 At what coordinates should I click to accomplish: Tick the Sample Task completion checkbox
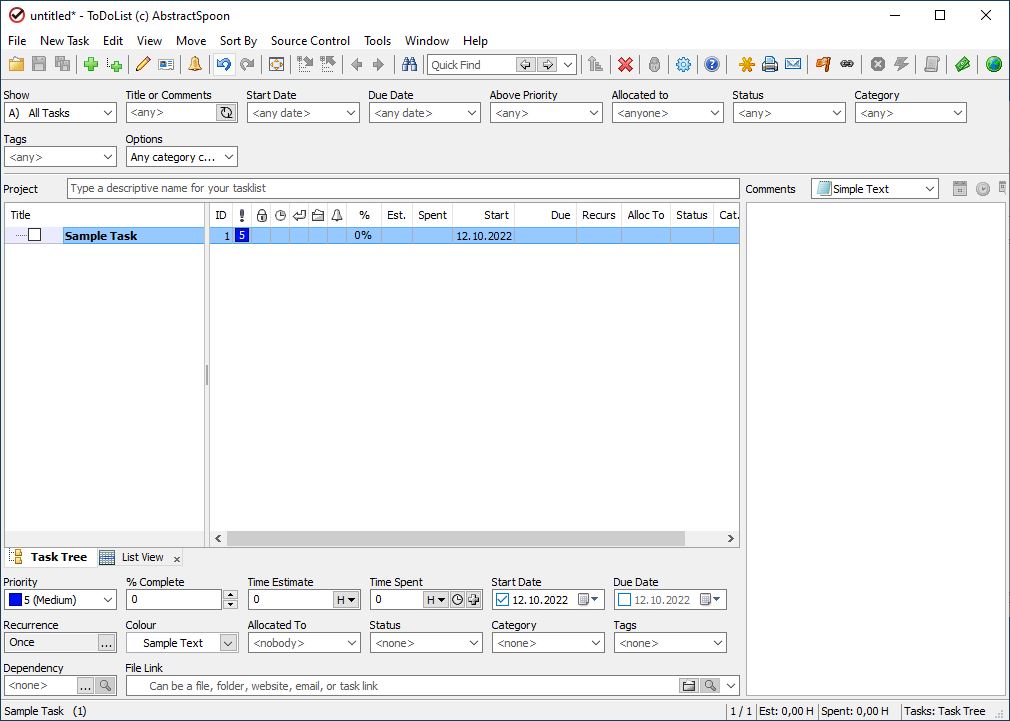pyautogui.click(x=35, y=235)
